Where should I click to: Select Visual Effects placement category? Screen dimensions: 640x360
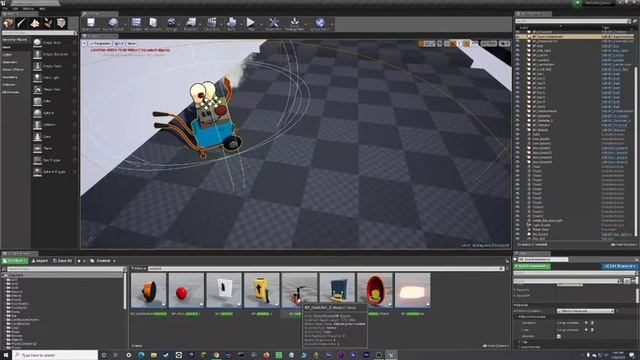click(13, 70)
